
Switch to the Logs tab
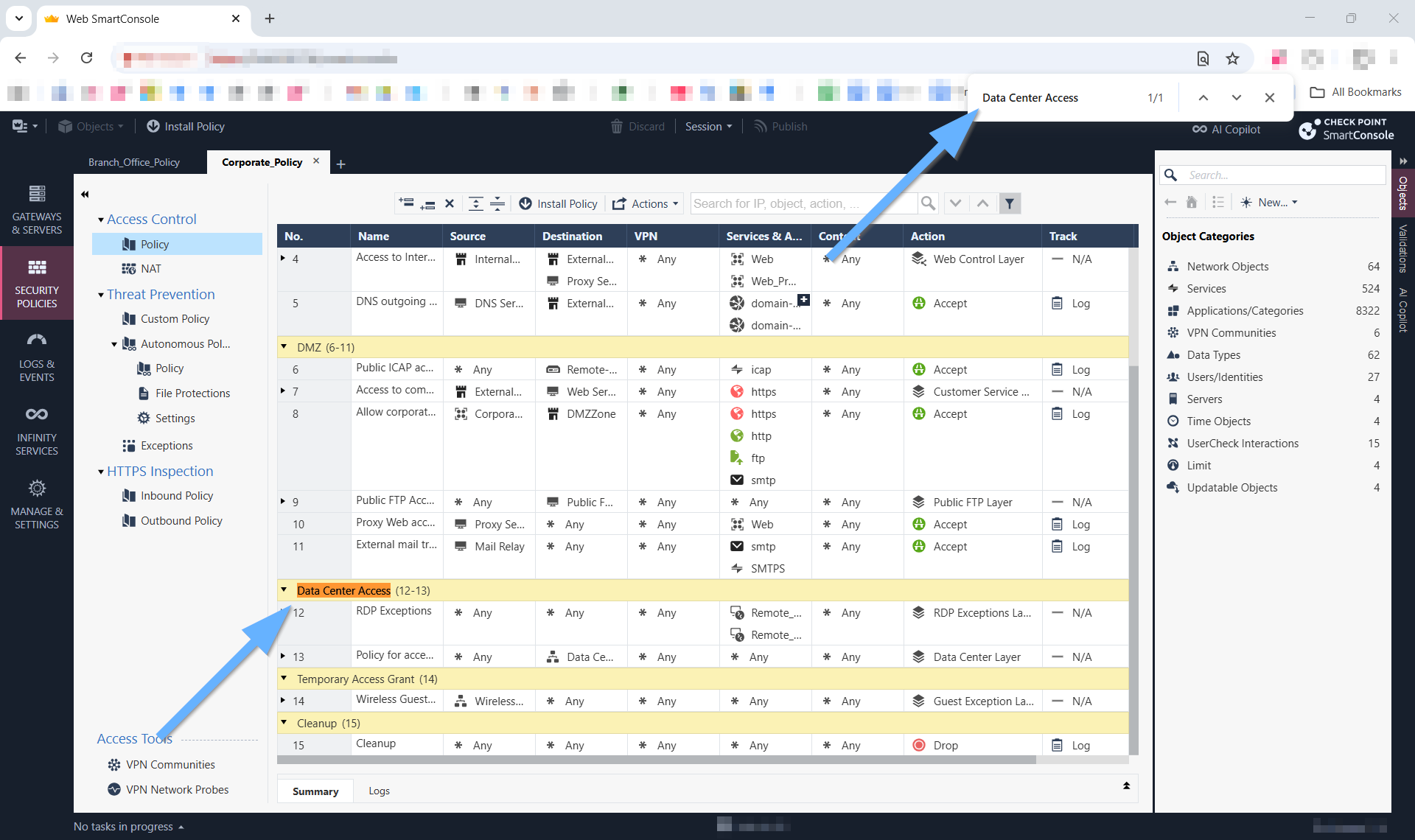[379, 791]
